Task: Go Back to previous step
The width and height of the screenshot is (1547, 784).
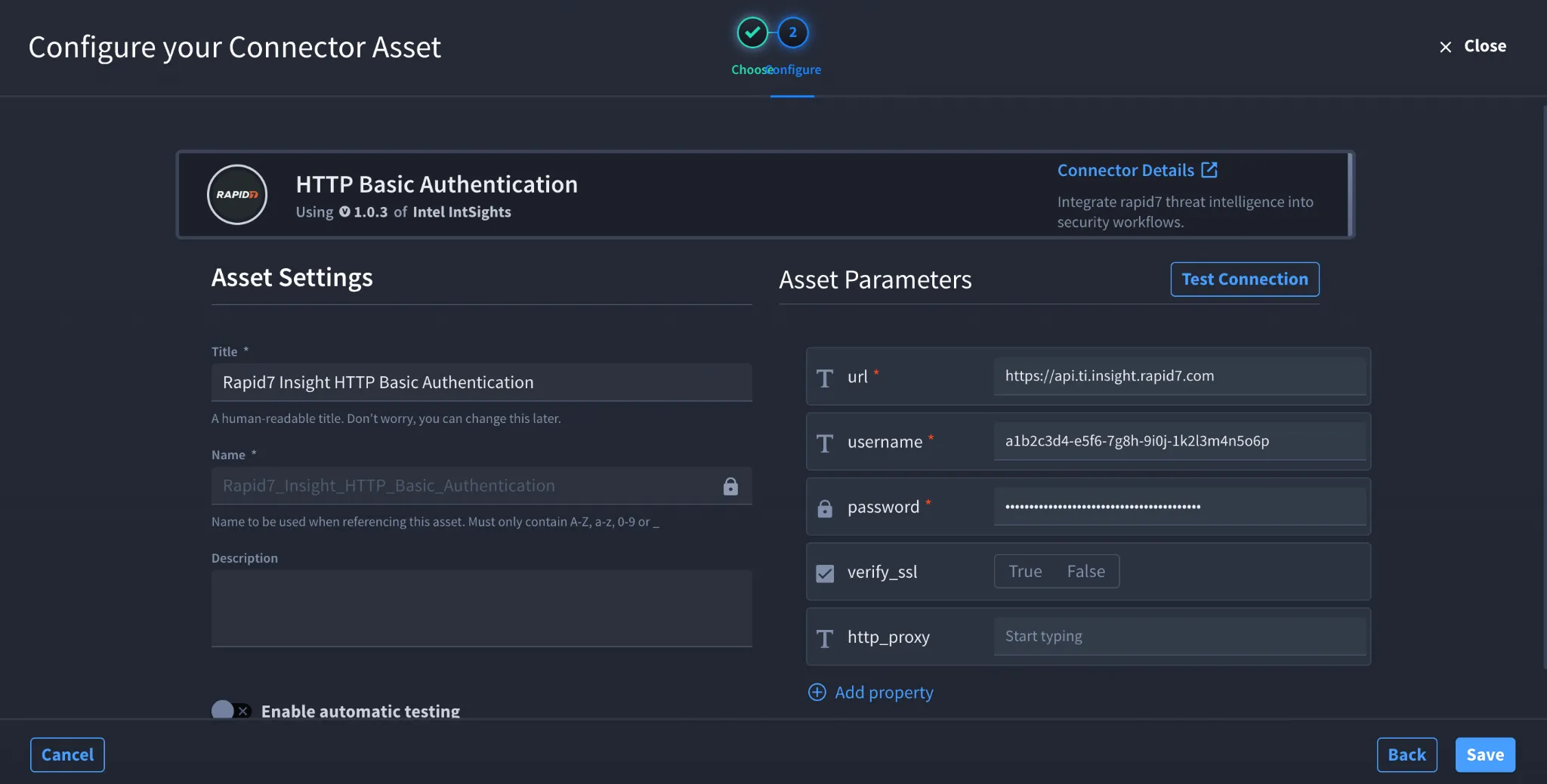Action: (x=1407, y=755)
